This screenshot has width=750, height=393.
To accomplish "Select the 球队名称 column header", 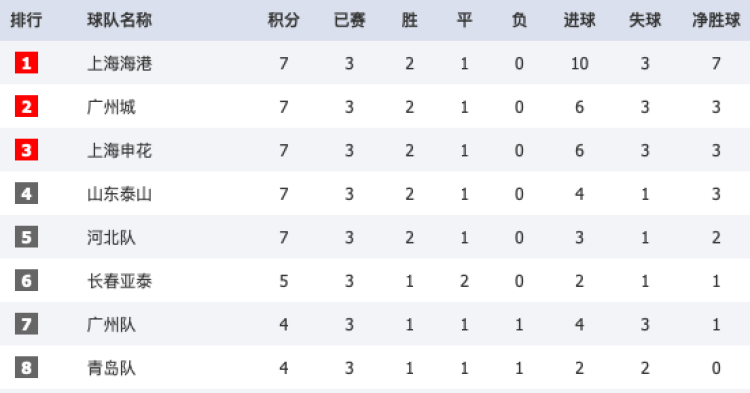I will click(120, 20).
